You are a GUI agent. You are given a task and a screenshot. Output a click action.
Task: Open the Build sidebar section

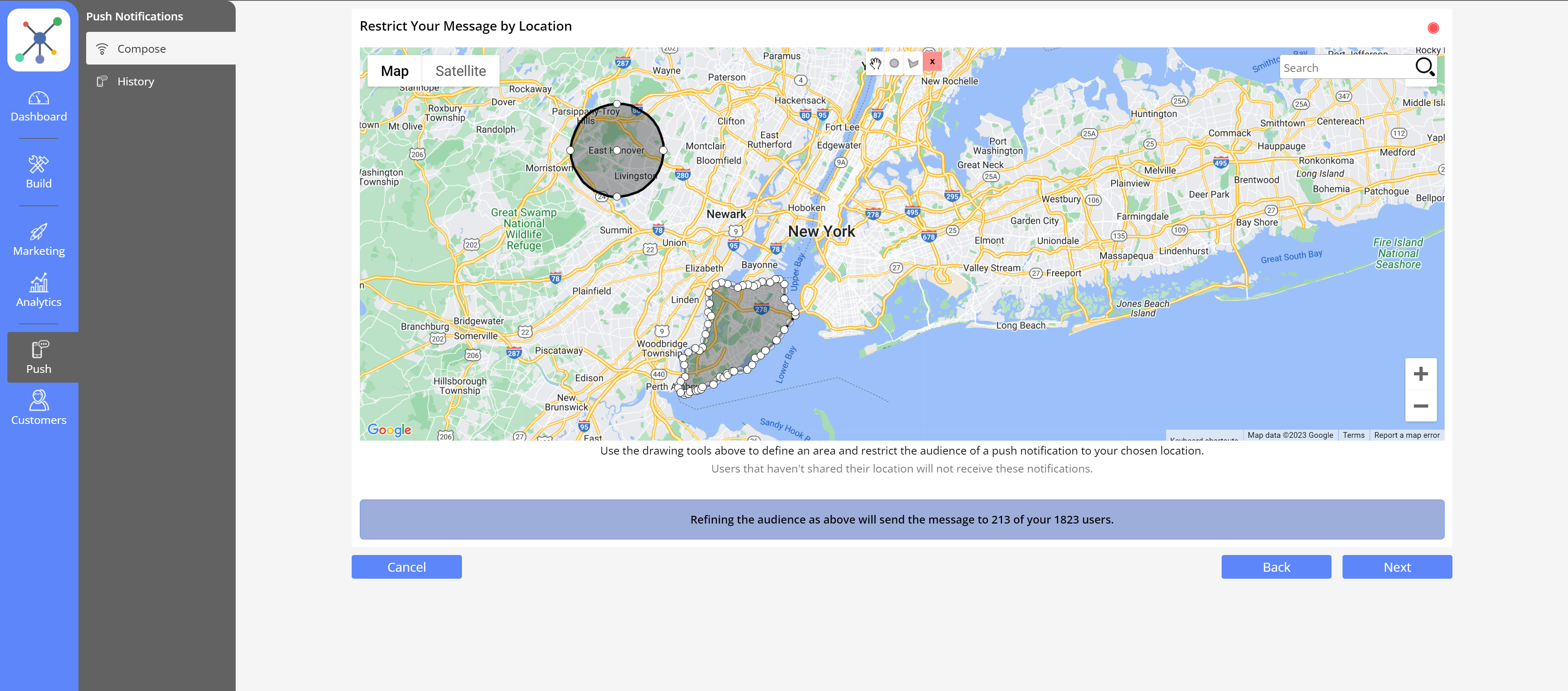tap(39, 172)
